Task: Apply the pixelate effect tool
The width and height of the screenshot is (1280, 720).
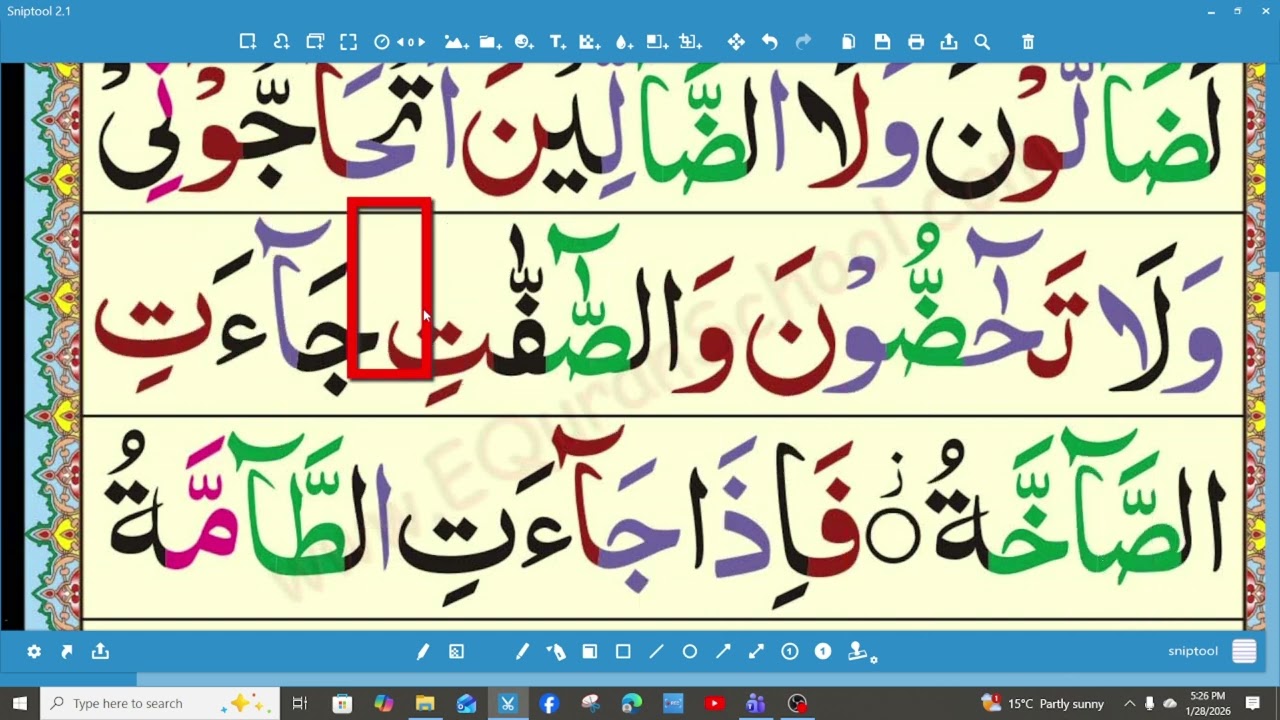Action: 590,42
